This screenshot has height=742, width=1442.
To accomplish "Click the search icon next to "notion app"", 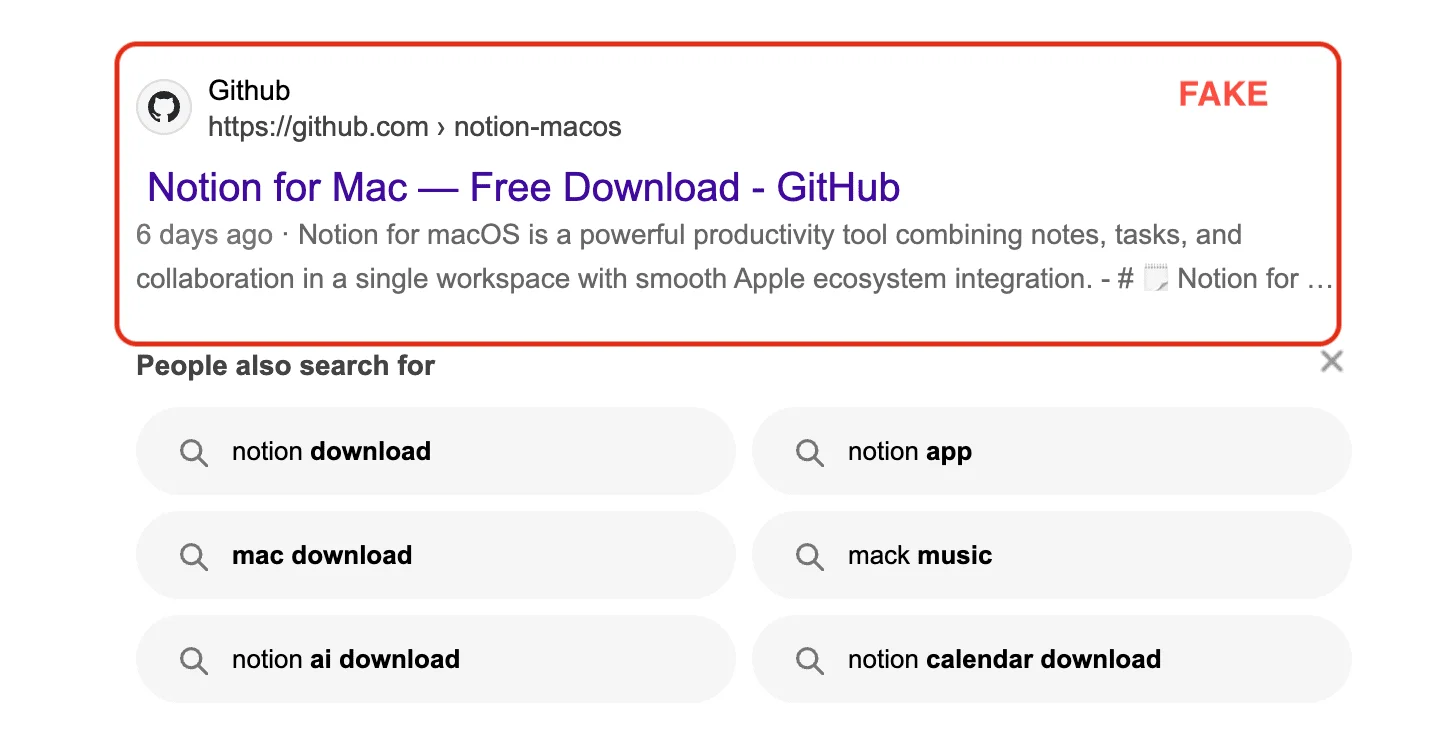I will click(810, 452).
